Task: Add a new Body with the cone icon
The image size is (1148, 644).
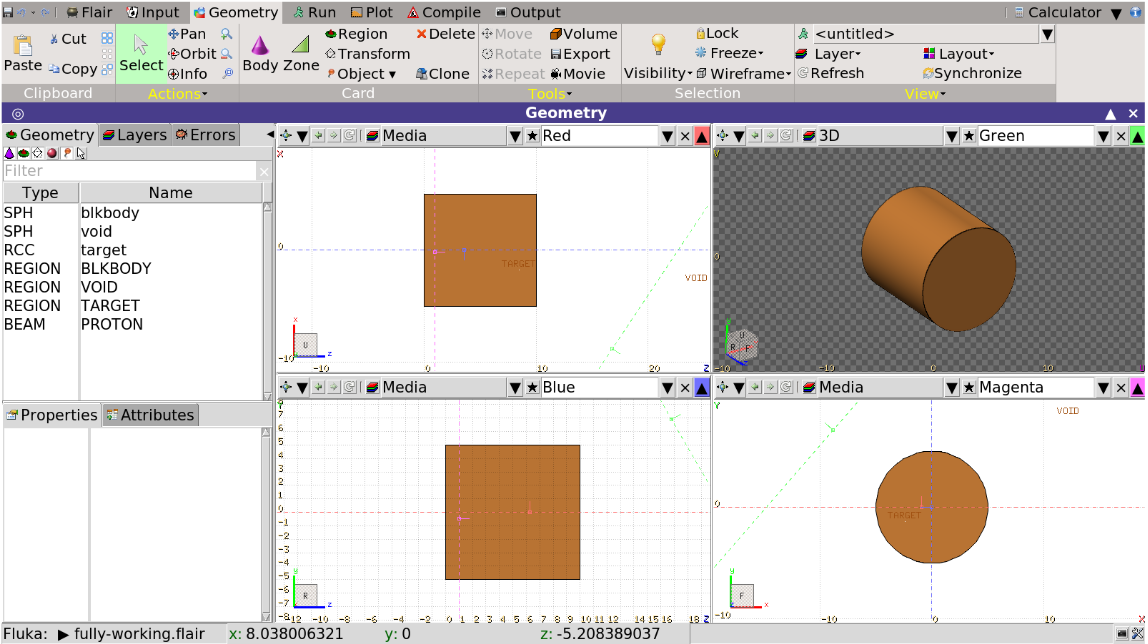Action: 260,53
